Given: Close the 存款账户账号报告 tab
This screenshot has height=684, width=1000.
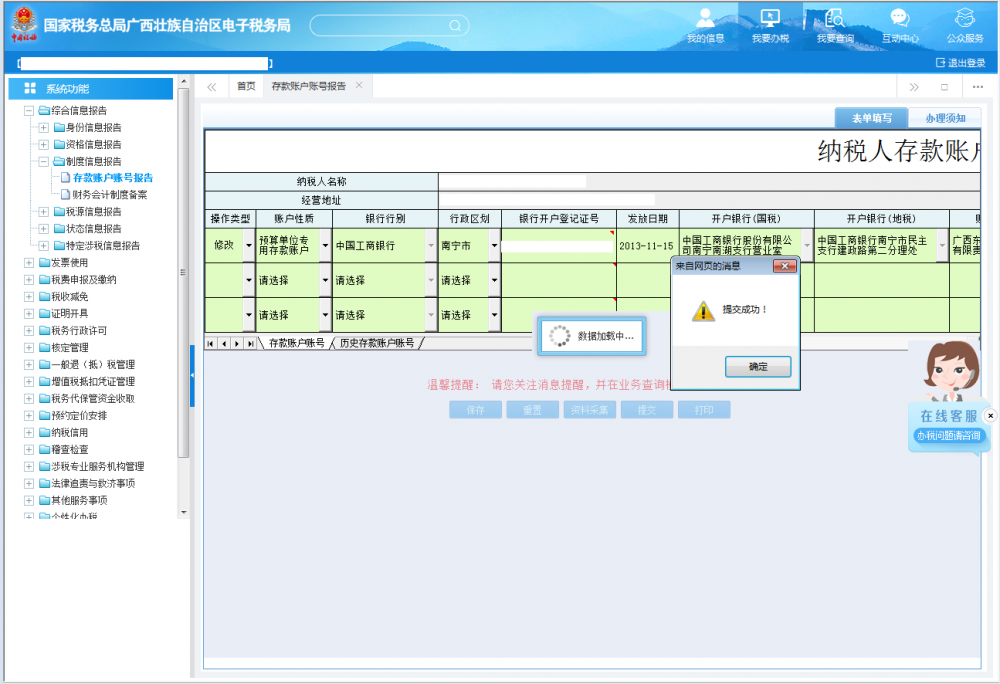Looking at the screenshot, I should pyautogui.click(x=359, y=86).
